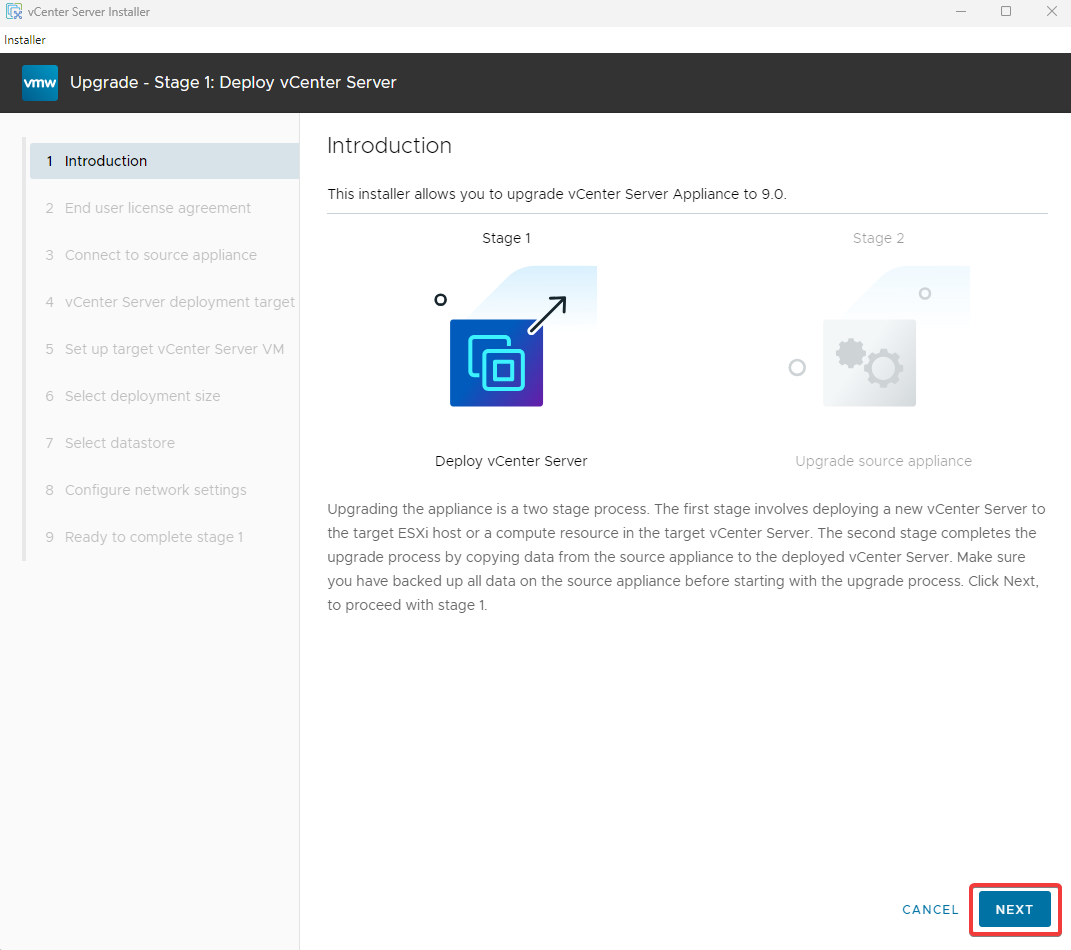Image resolution: width=1071 pixels, height=950 pixels.
Task: Select the Introduction step
Action: pos(165,160)
